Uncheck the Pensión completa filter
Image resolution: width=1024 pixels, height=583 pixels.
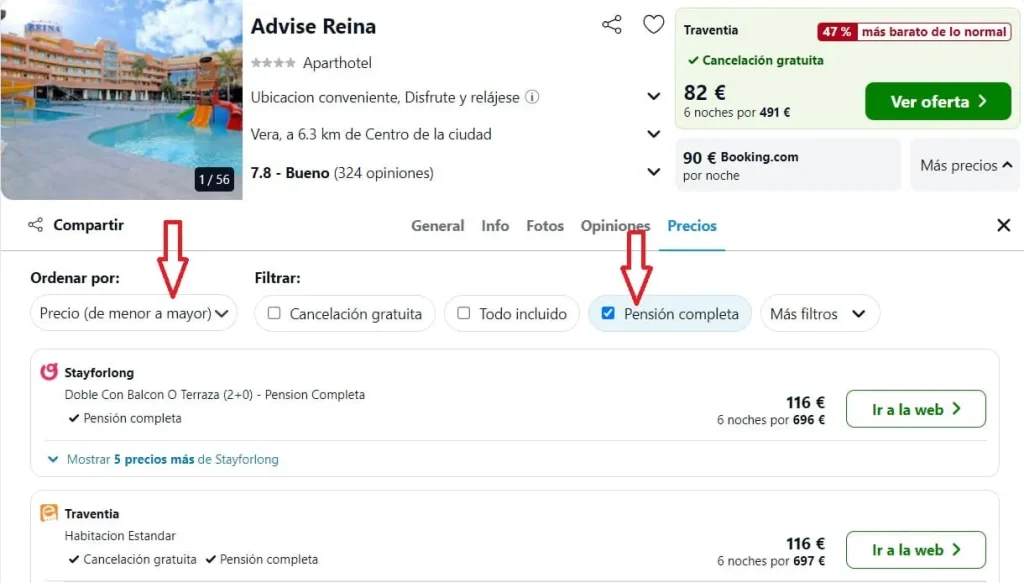(x=608, y=313)
